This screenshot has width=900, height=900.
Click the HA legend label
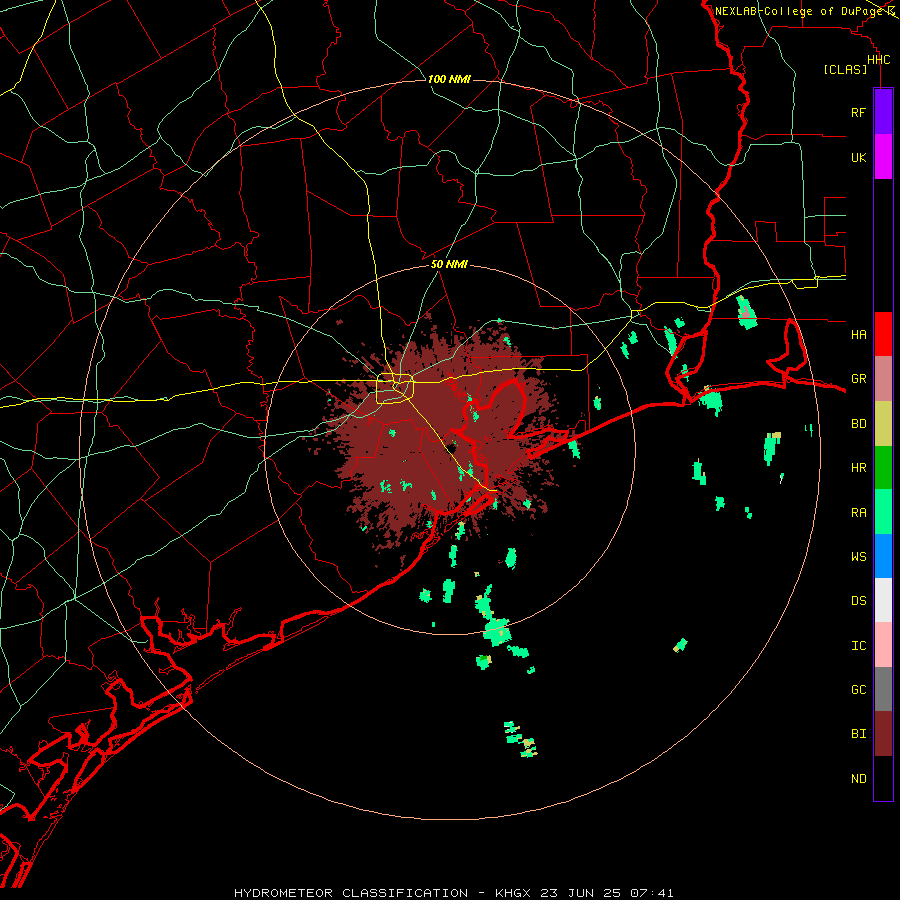[858, 334]
